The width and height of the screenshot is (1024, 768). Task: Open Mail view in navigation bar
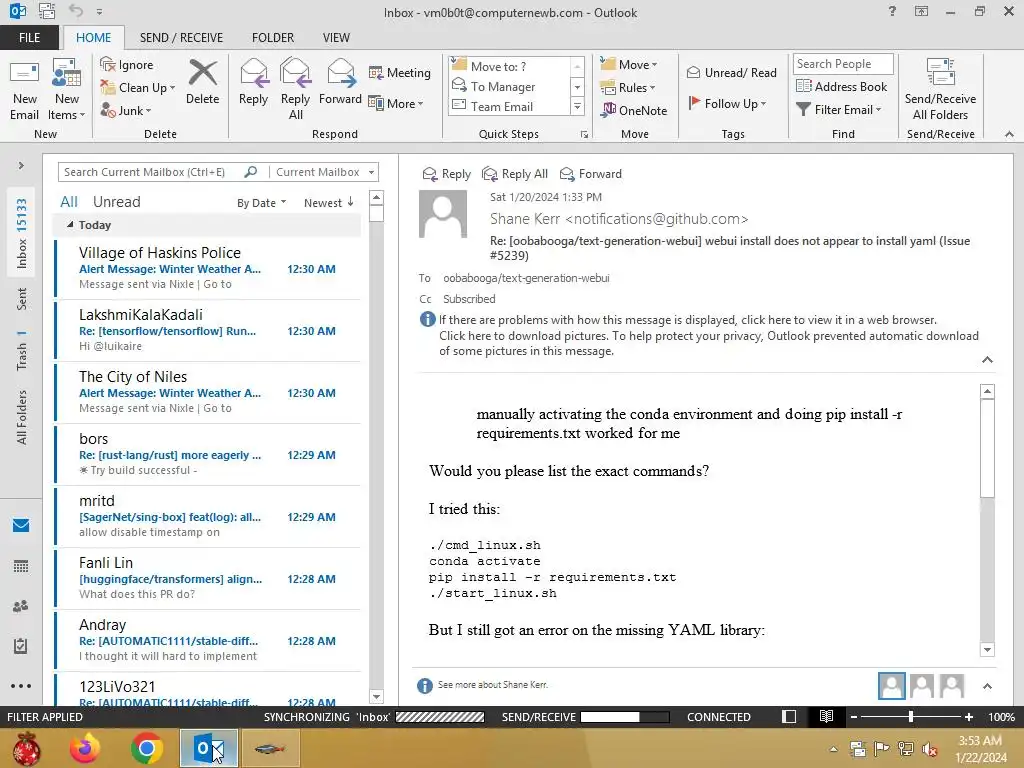21,525
